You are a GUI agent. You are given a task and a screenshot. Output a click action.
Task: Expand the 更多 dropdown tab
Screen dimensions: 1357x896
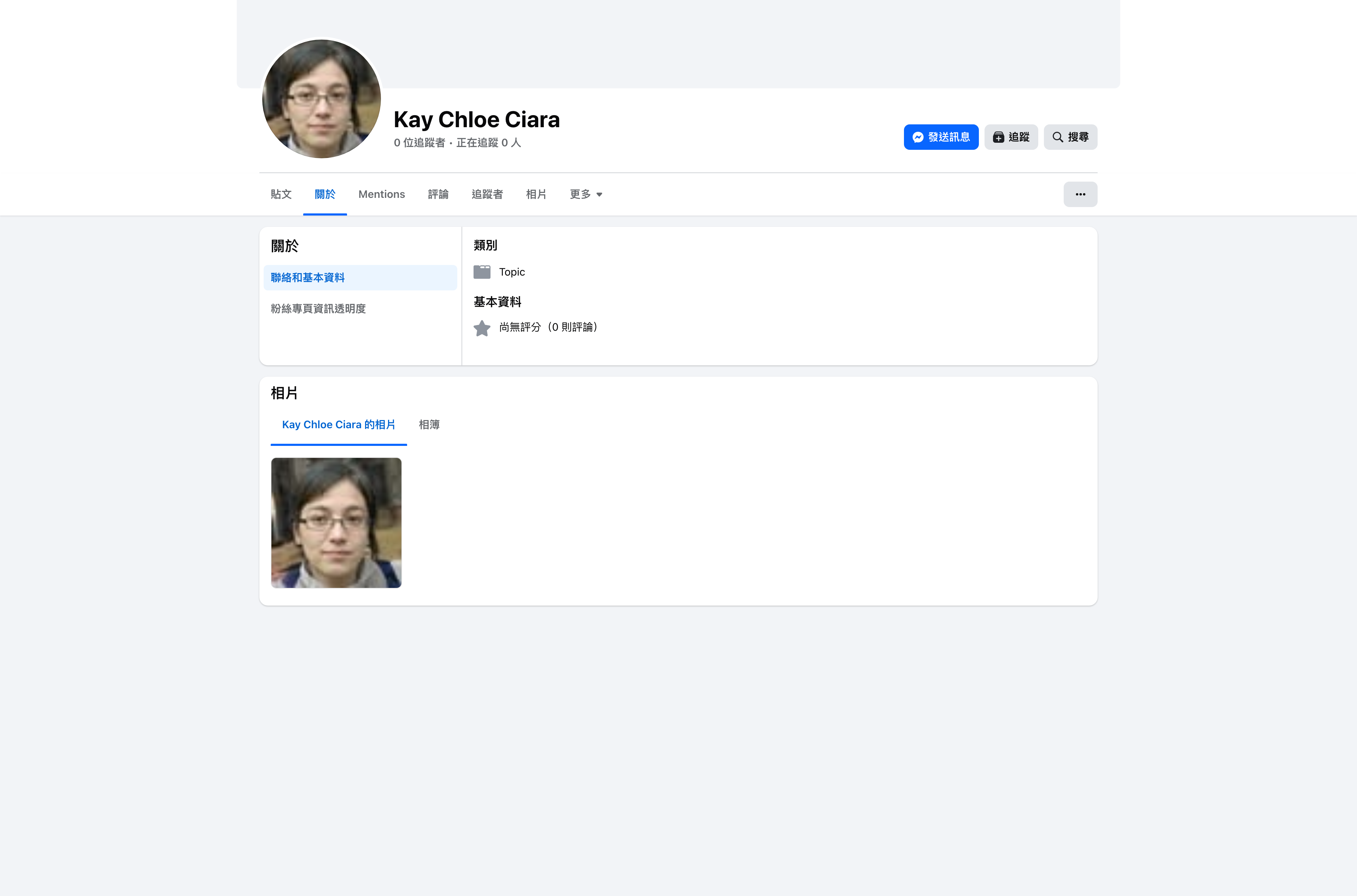[586, 194]
